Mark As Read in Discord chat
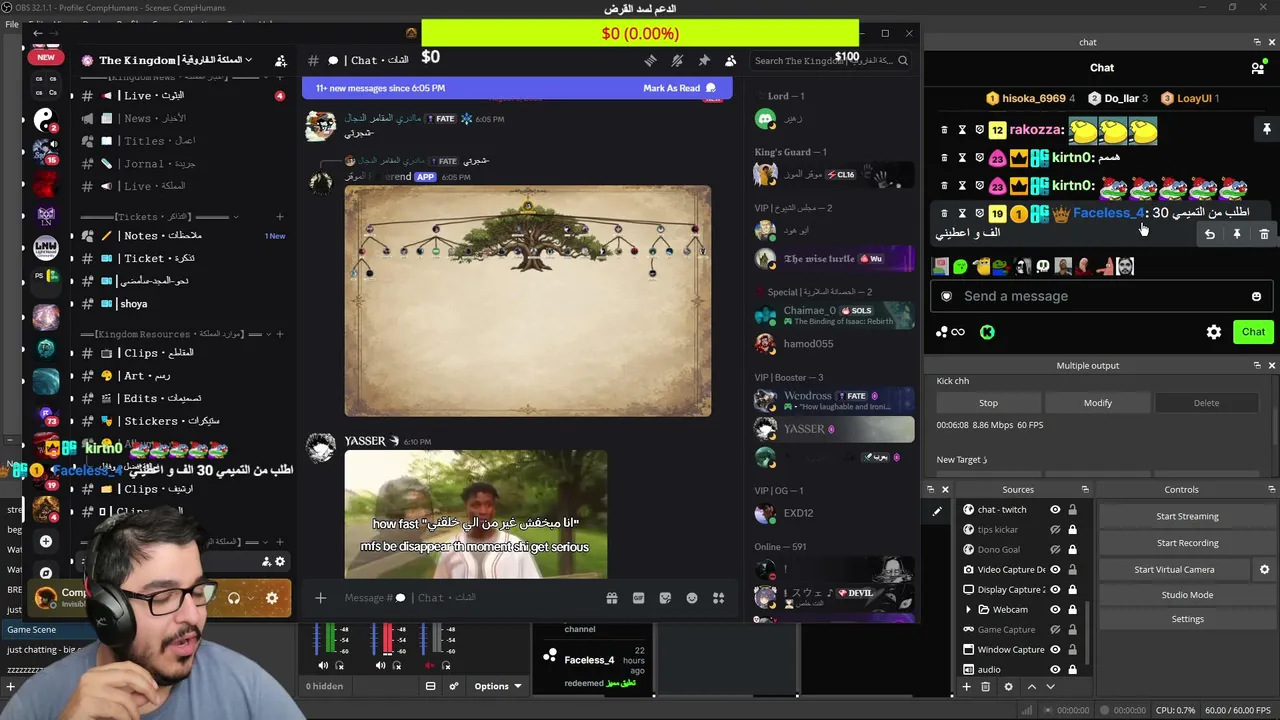 coord(680,88)
